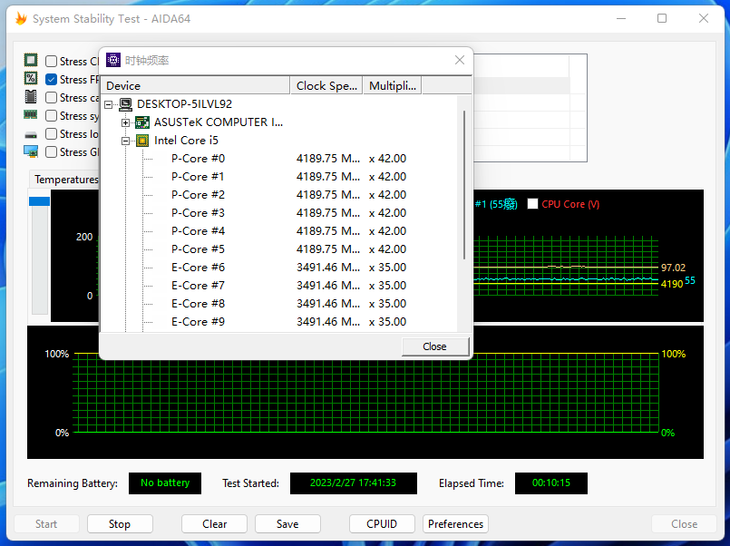This screenshot has height=546, width=730.
Task: Click the CPU stress icon beside first checkbox
Action: [x=31, y=60]
